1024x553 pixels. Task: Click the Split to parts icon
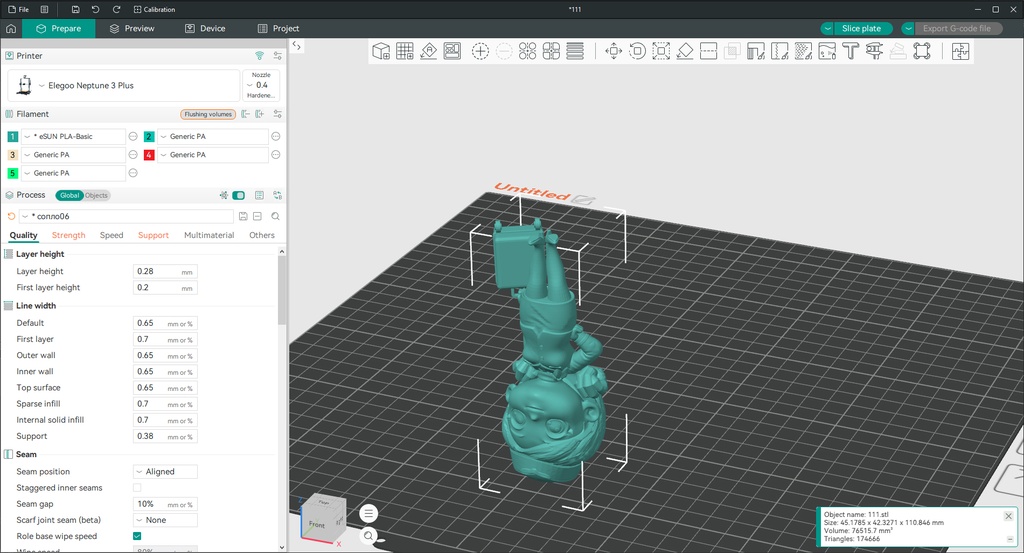551,51
